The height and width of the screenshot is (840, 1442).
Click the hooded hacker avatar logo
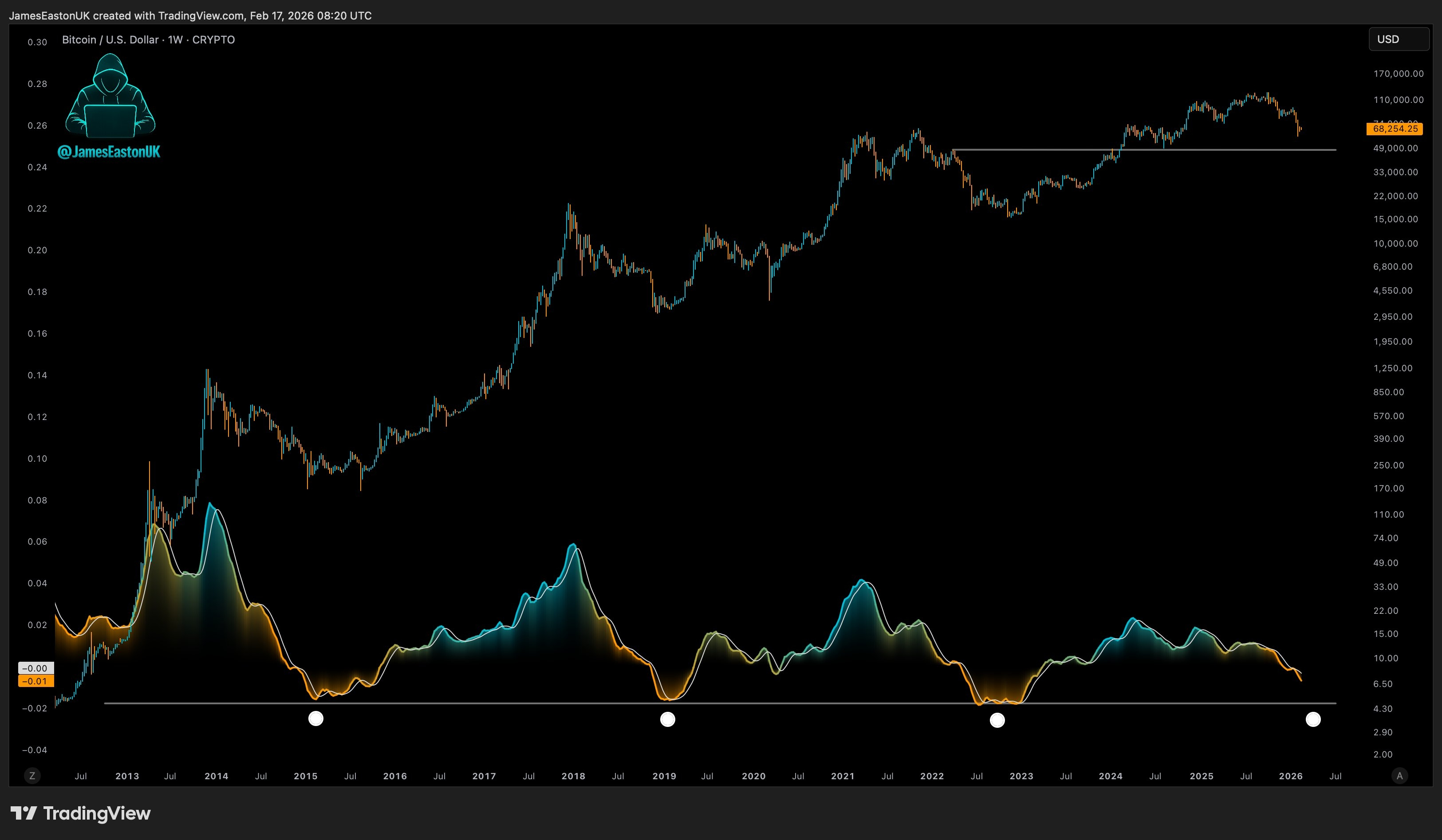click(x=110, y=96)
